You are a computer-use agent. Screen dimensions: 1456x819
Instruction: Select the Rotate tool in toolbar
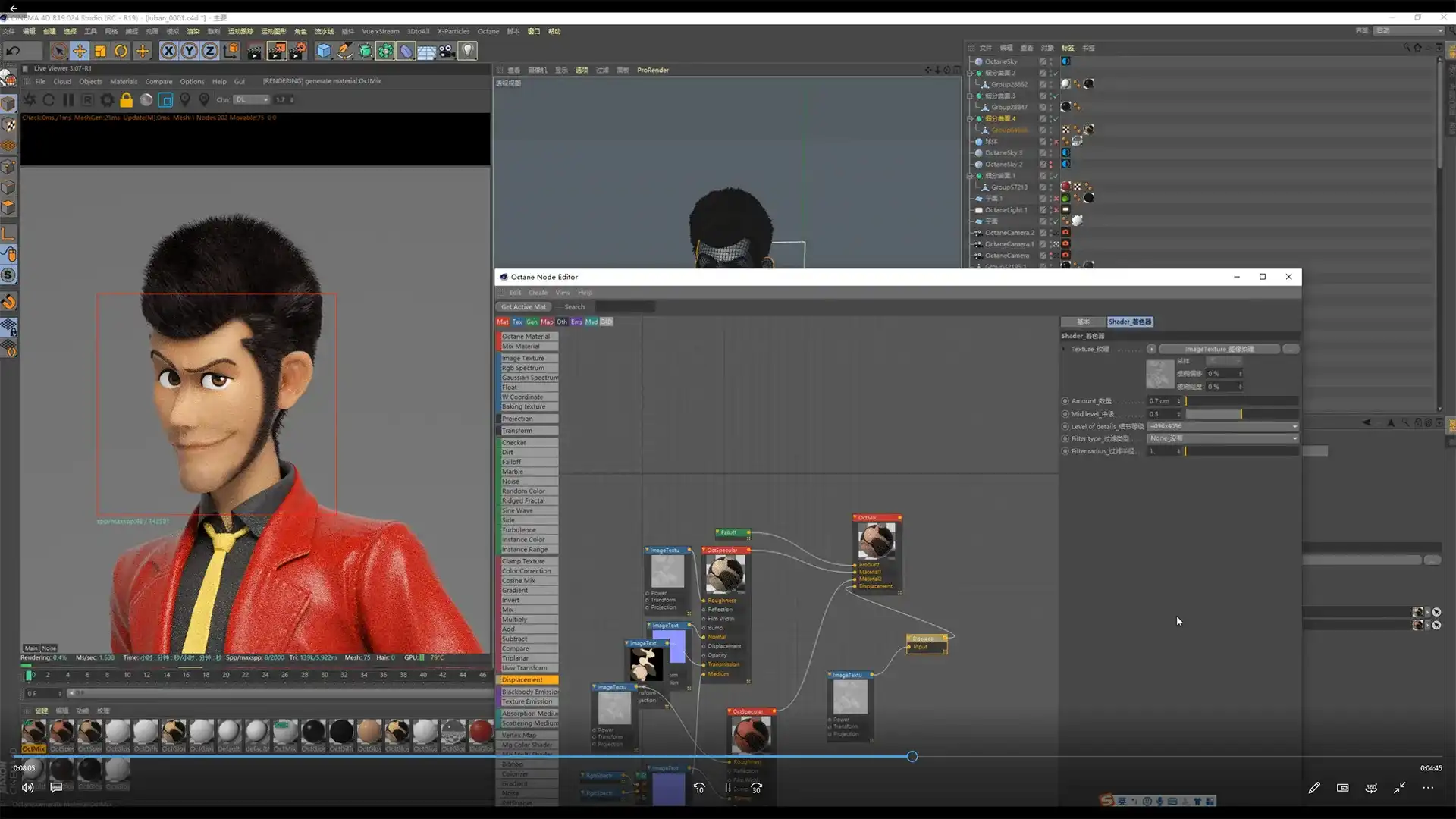pos(121,51)
